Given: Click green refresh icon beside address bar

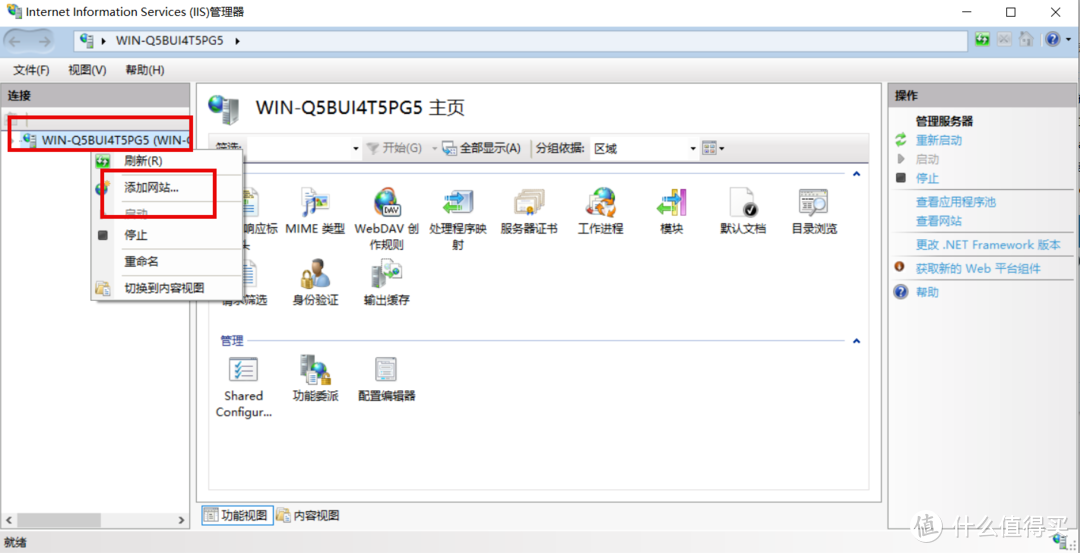Looking at the screenshot, I should point(983,40).
